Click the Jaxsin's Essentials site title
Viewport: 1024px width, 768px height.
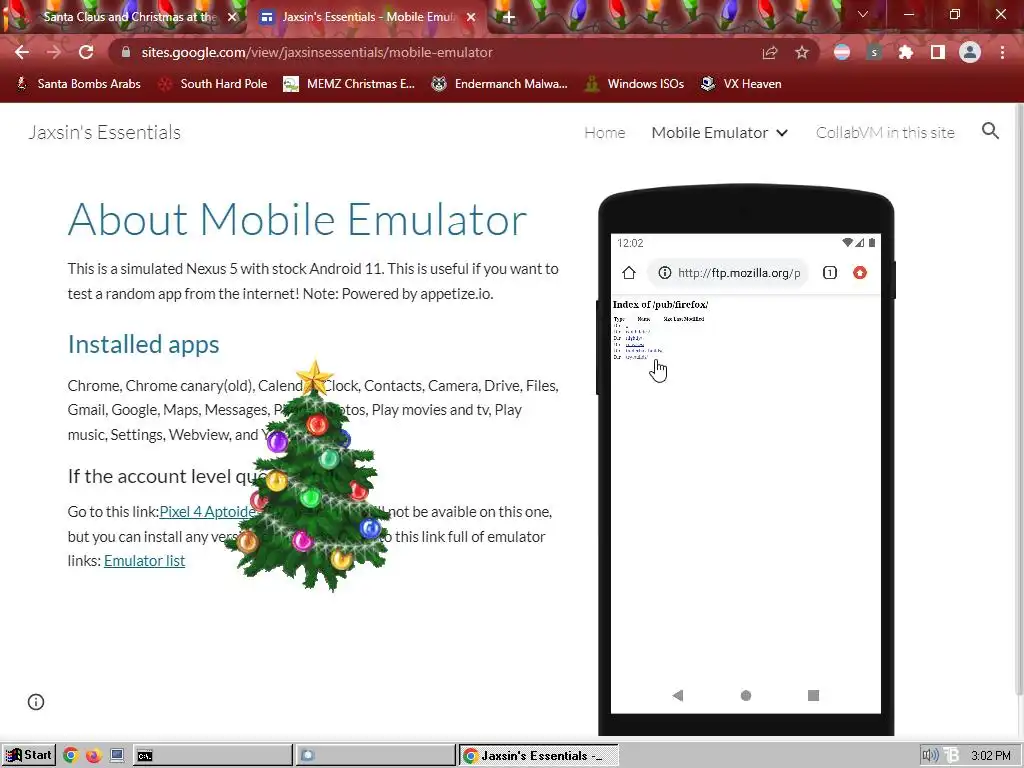pyautogui.click(x=104, y=133)
